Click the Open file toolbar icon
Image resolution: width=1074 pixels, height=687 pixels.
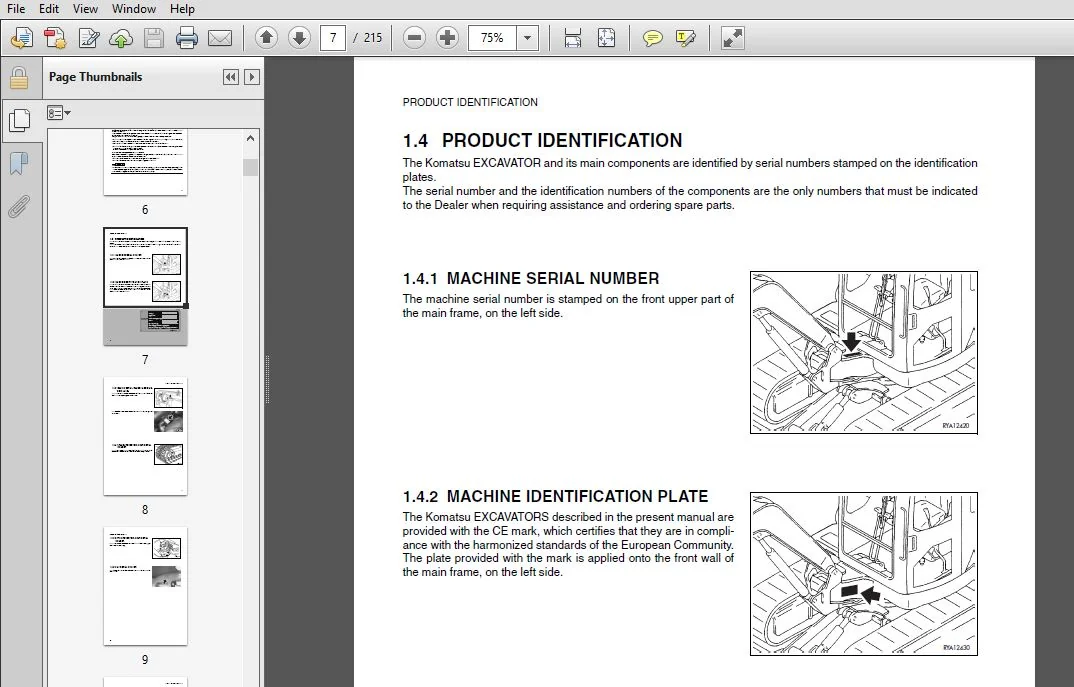point(22,38)
